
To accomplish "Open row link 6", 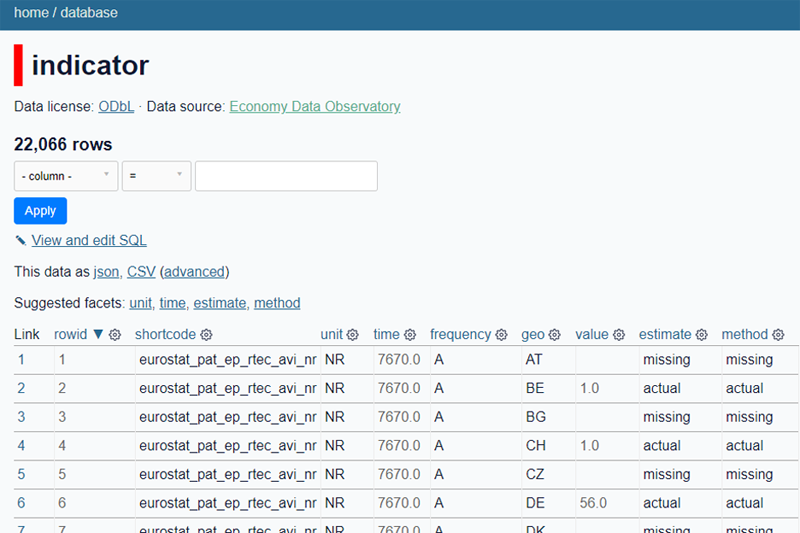I will pos(21,503).
